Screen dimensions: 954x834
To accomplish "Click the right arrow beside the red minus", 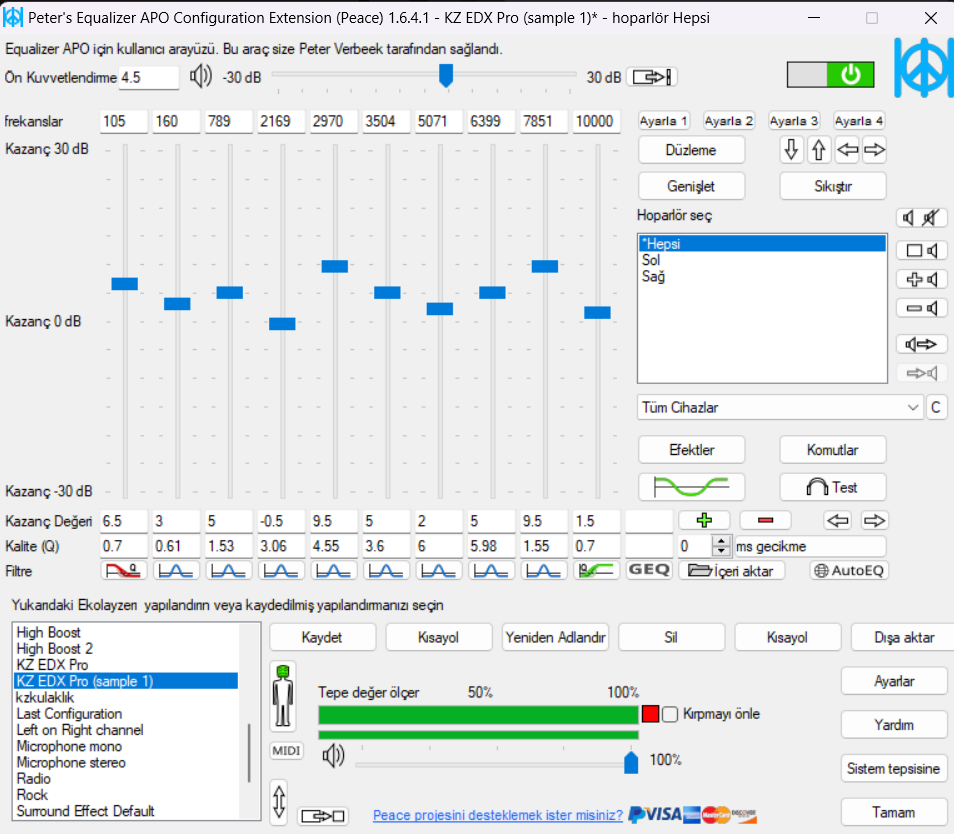I will pyautogui.click(x=874, y=521).
